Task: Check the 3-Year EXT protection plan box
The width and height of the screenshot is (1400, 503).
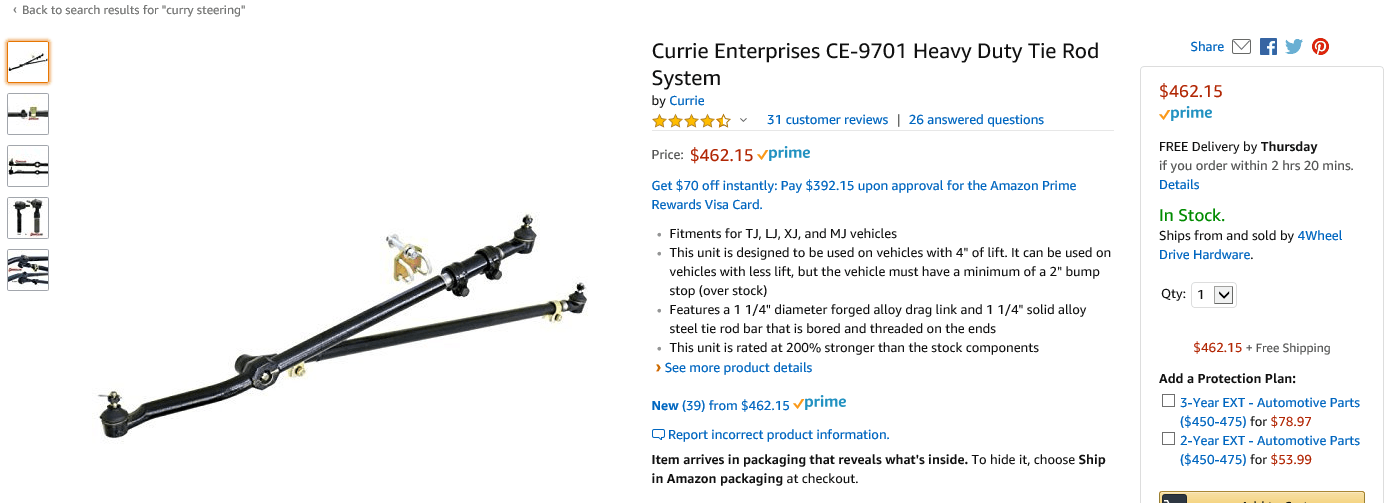Action: point(1168,401)
